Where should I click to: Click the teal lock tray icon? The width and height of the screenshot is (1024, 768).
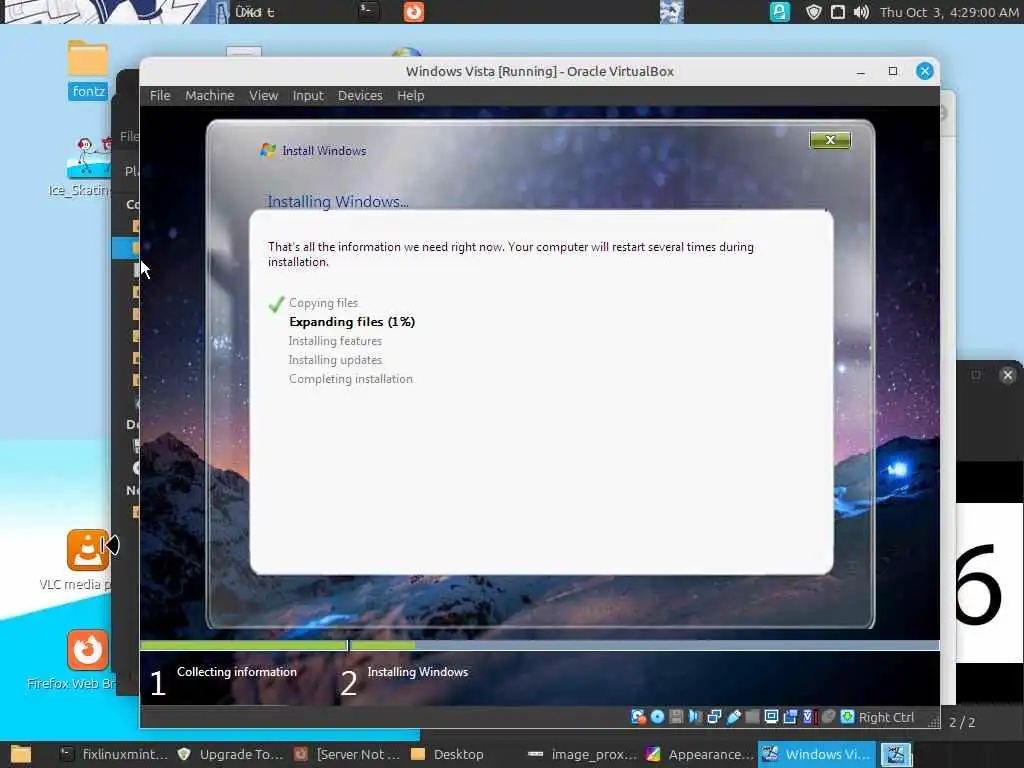click(x=779, y=12)
